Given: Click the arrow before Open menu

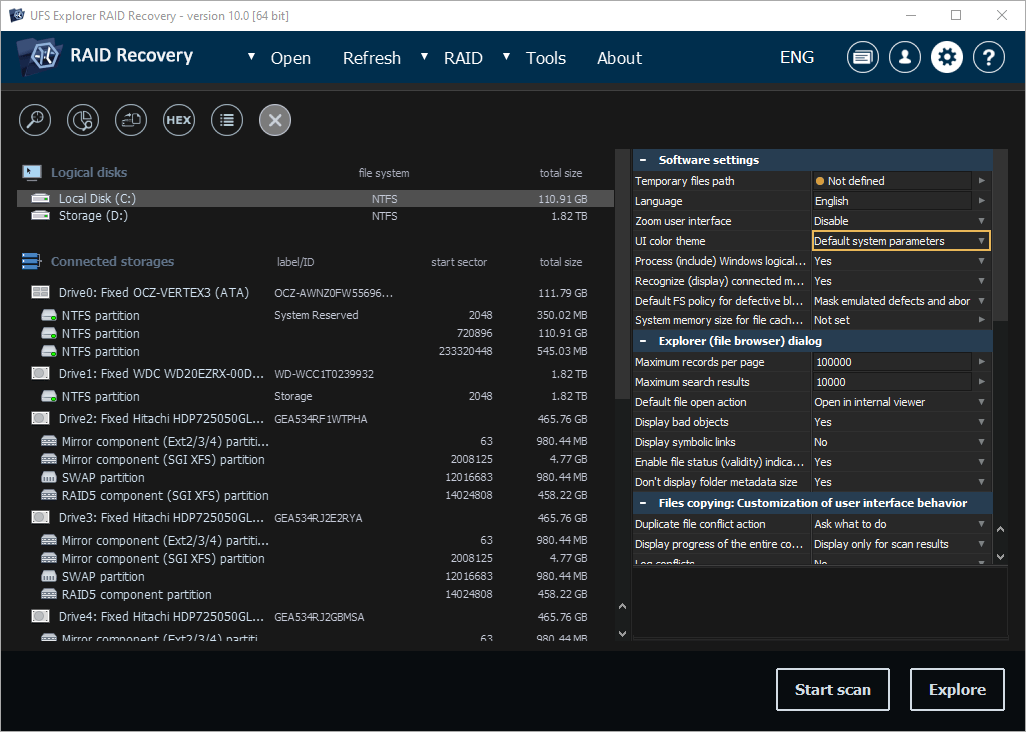Looking at the screenshot, I should (x=251, y=57).
